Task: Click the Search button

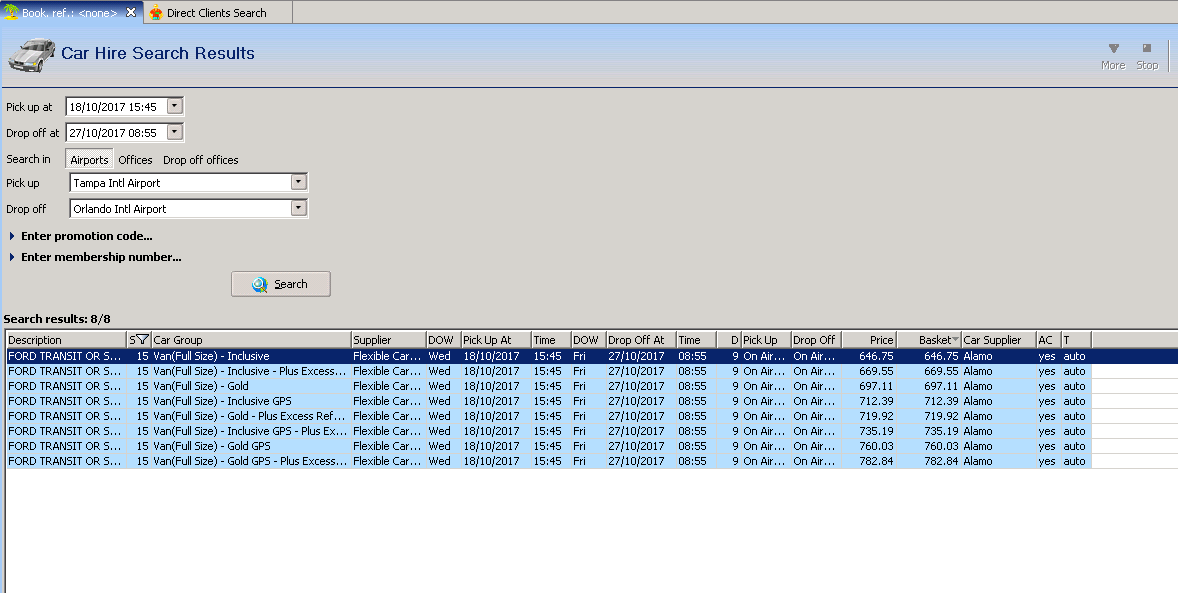Action: pyautogui.click(x=281, y=284)
